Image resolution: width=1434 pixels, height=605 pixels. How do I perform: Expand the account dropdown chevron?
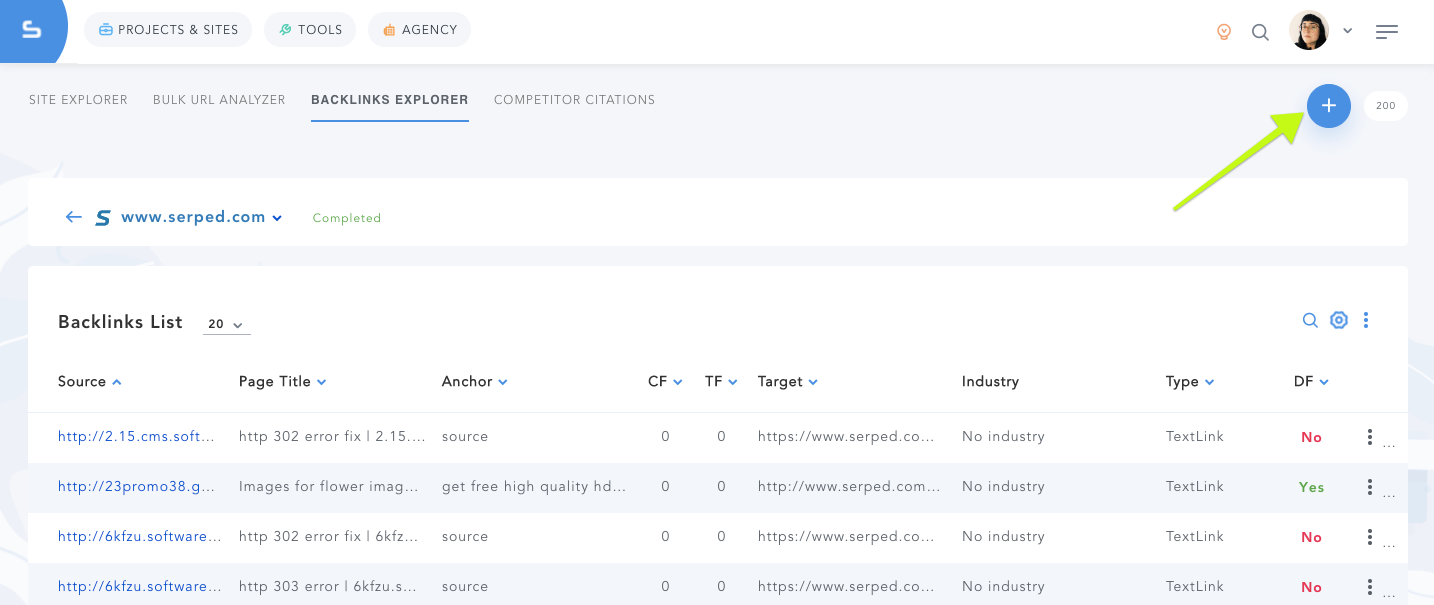pyautogui.click(x=1347, y=31)
